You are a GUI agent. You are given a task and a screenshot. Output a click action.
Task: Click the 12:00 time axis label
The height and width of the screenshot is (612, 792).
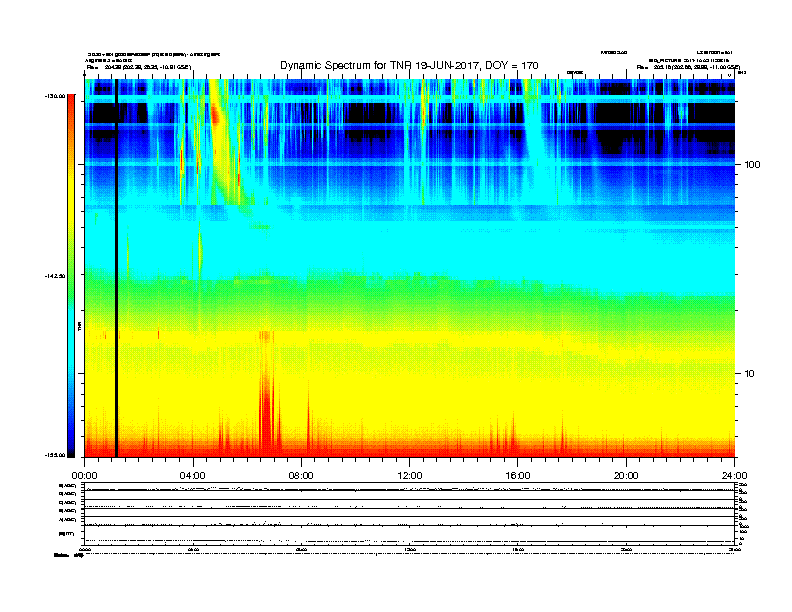(410, 476)
